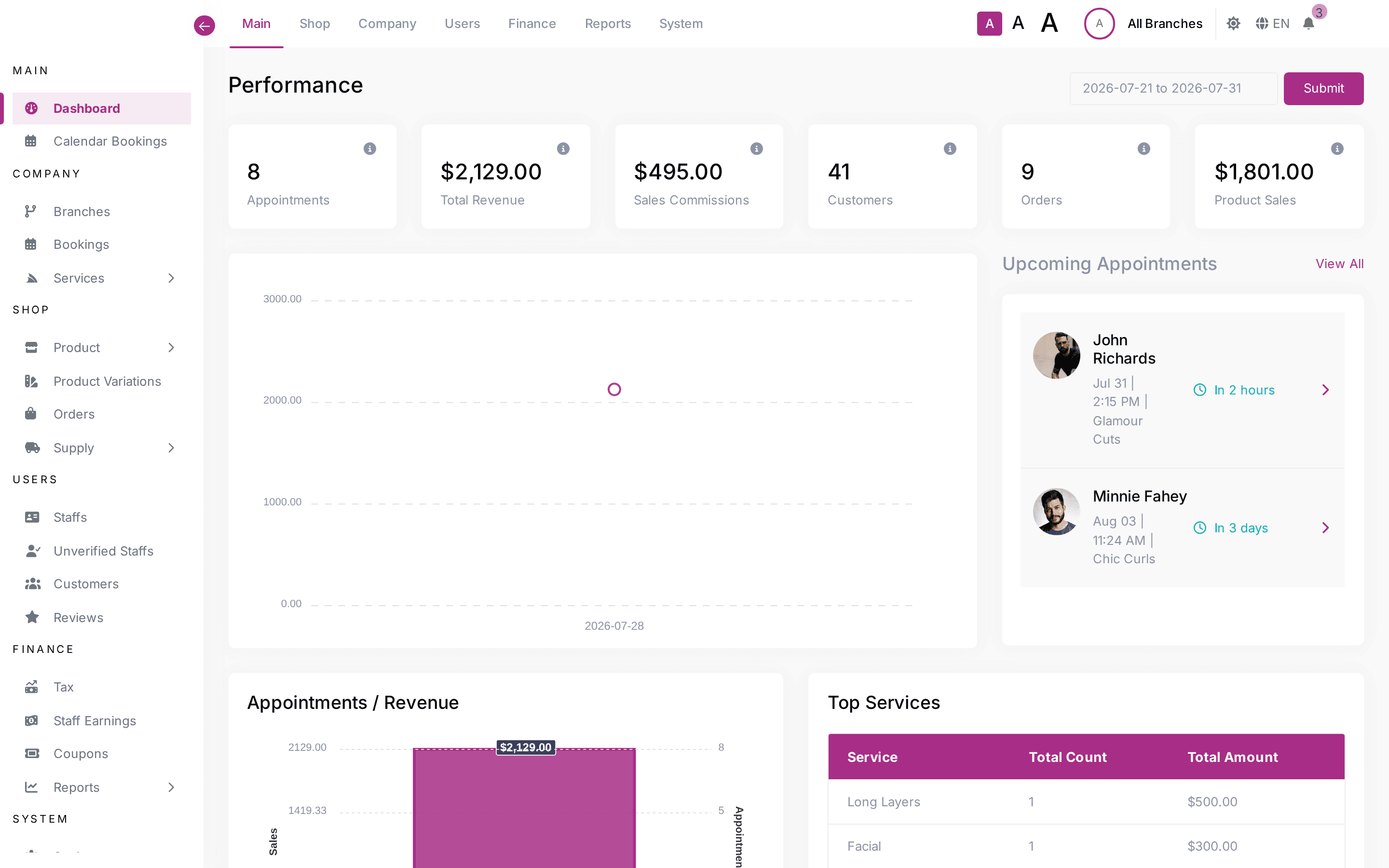1389x868 pixels.
Task: Click the date range input field
Action: point(1173,88)
